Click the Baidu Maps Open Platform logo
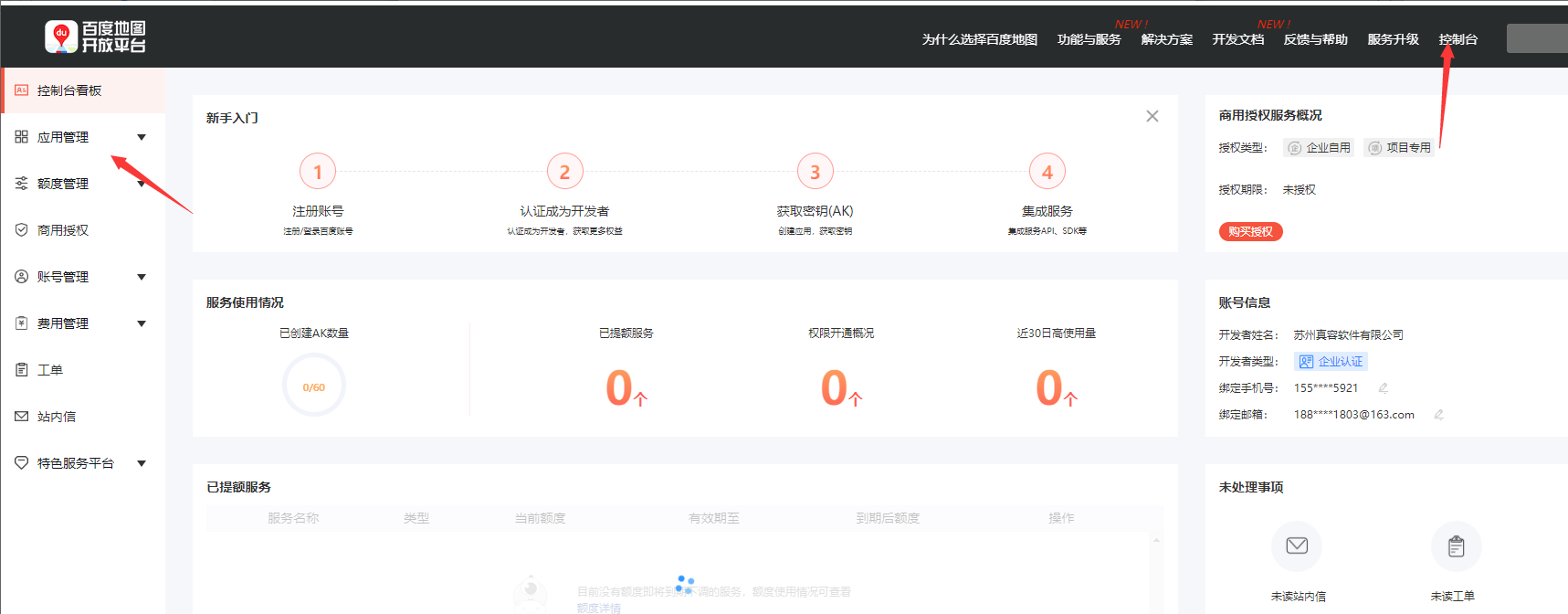The image size is (1568, 614). (95, 37)
